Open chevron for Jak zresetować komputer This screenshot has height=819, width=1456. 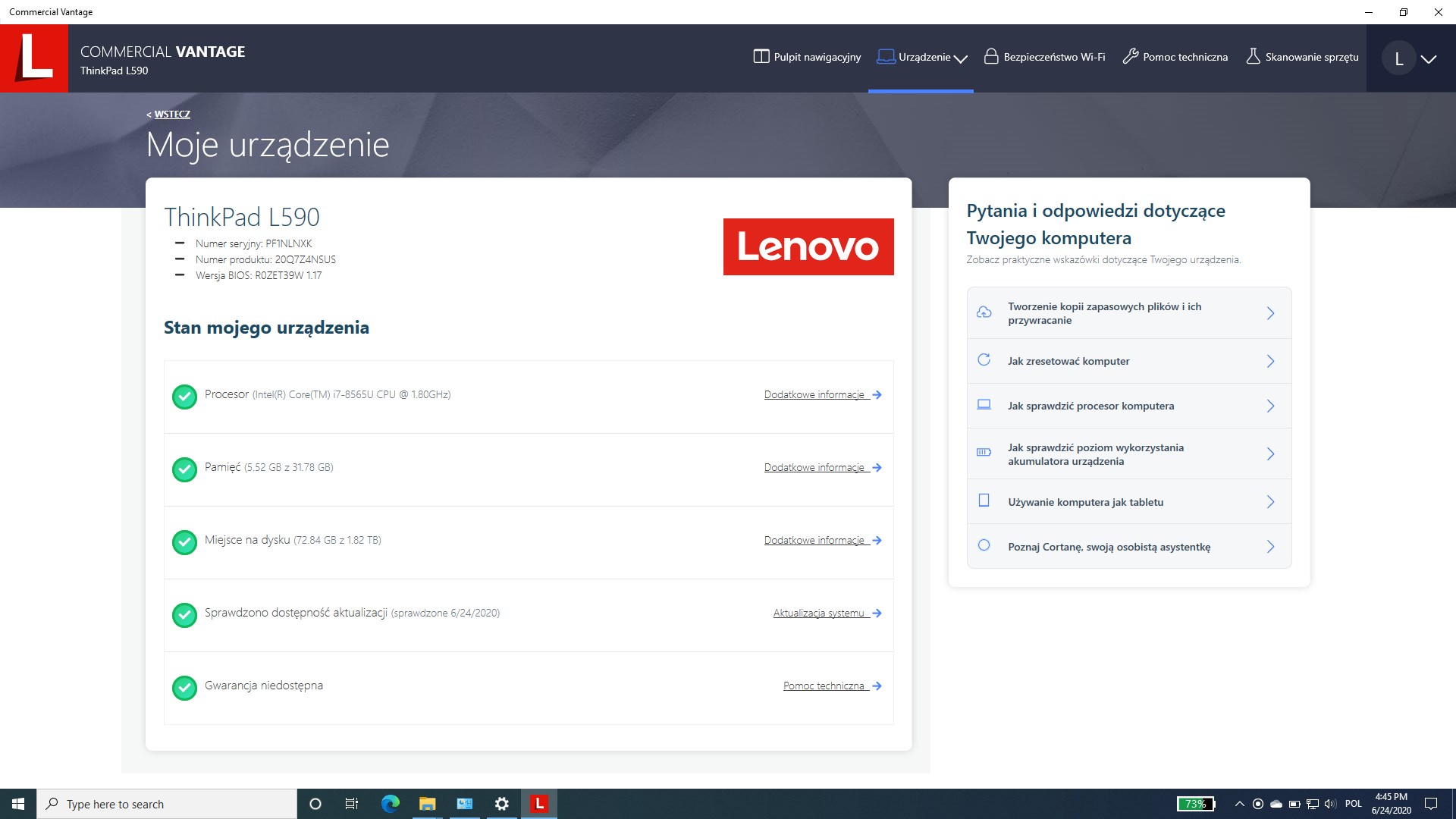1270,361
